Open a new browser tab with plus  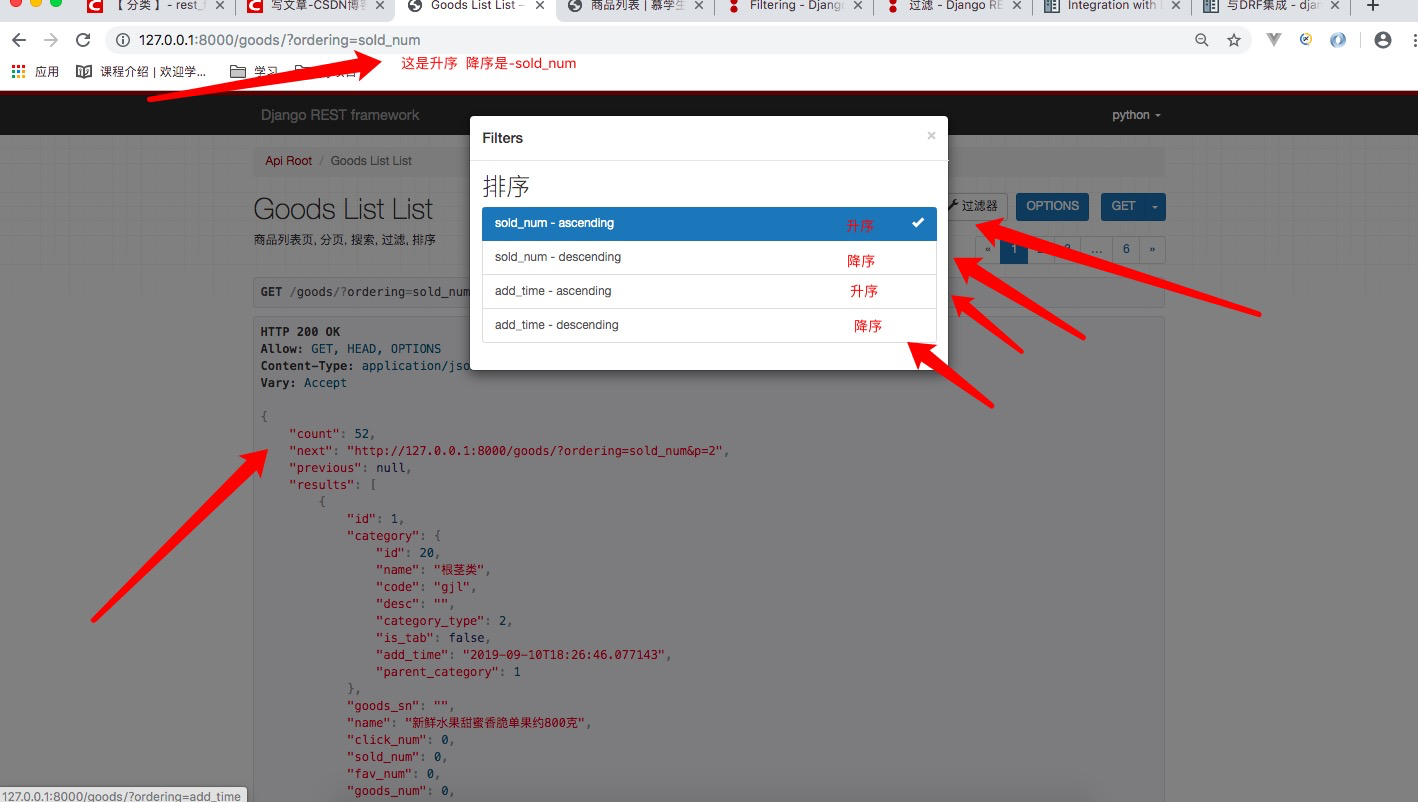(1373, 6)
